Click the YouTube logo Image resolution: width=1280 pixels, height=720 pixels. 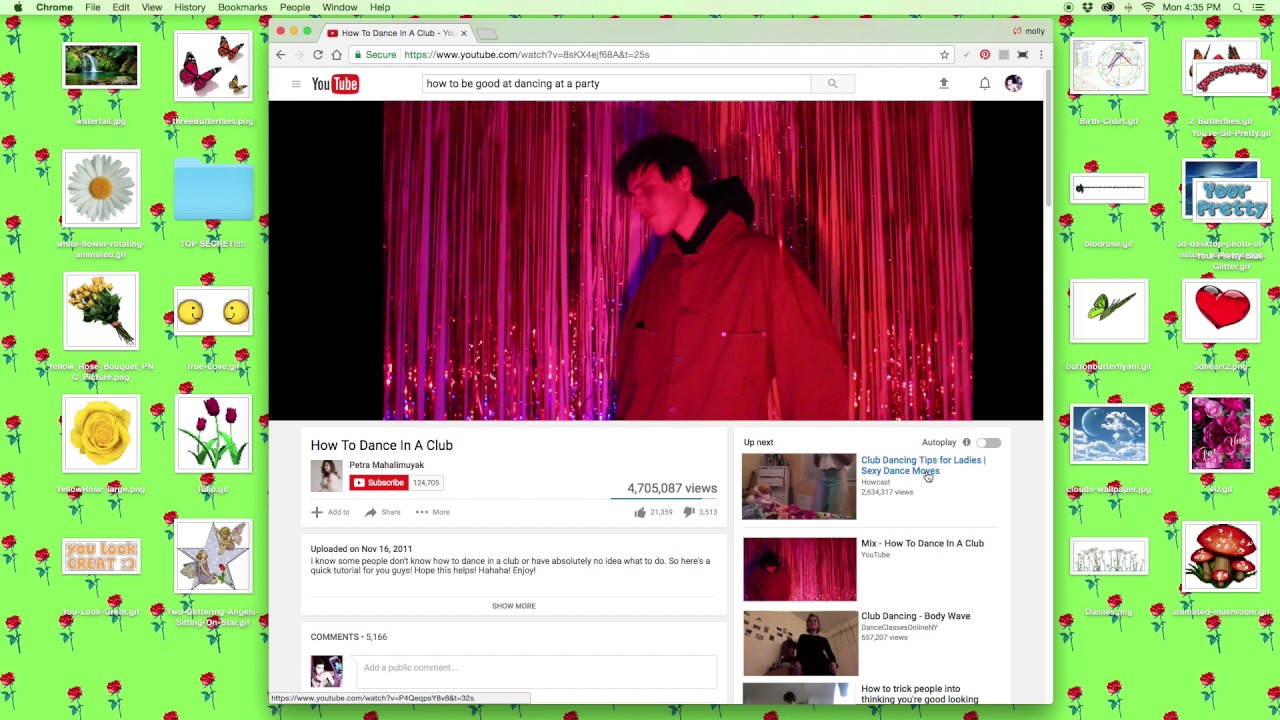(335, 84)
